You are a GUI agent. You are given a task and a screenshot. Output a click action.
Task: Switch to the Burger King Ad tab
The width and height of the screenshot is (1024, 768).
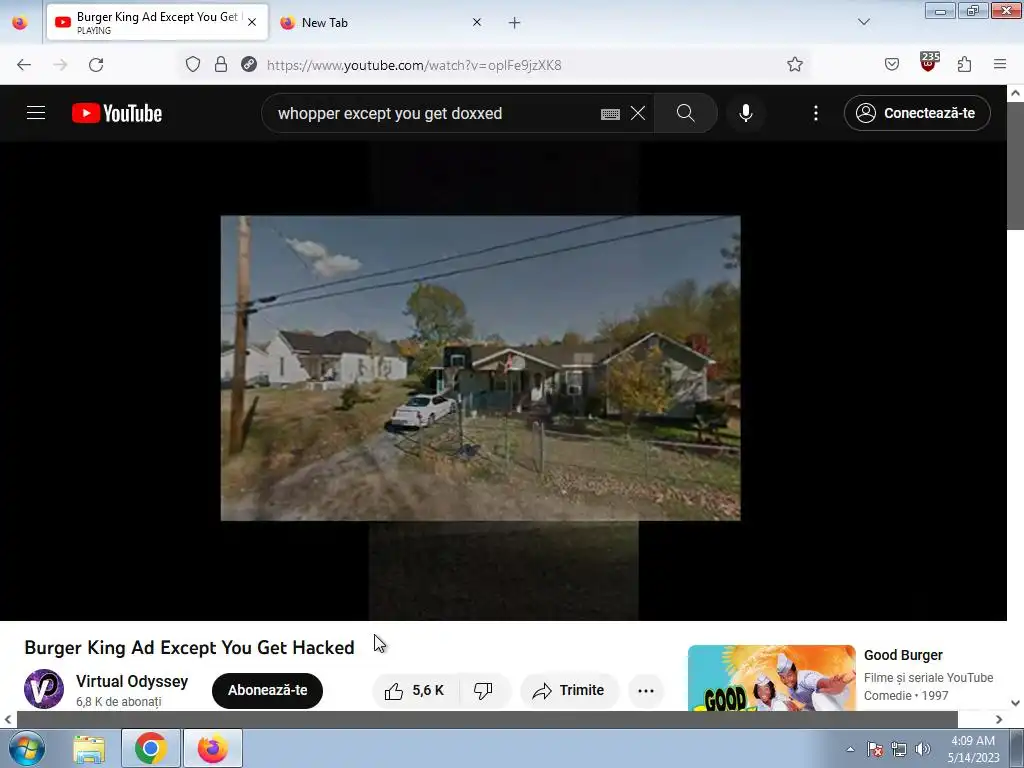point(157,22)
